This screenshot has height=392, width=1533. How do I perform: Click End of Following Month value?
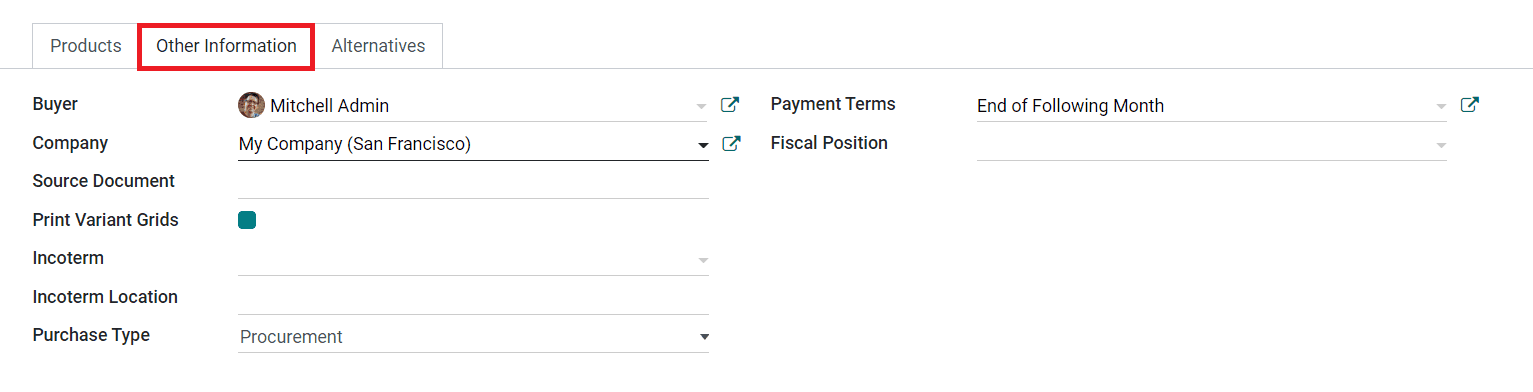click(1070, 106)
